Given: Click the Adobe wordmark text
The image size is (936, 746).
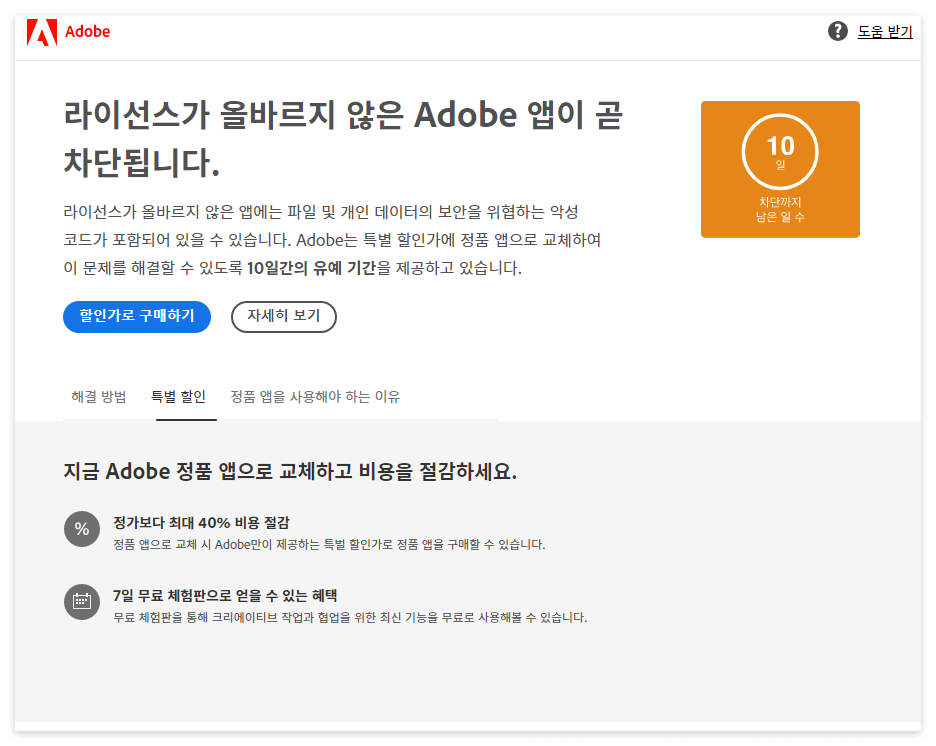Looking at the screenshot, I should pos(87,32).
